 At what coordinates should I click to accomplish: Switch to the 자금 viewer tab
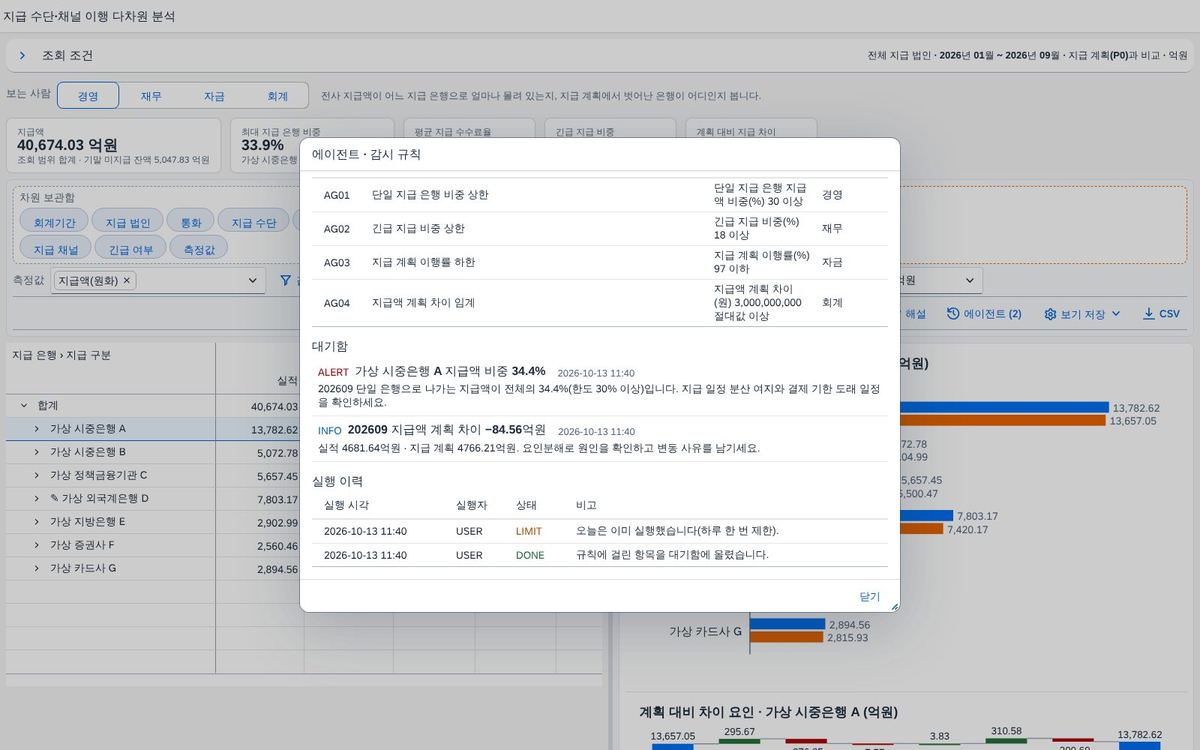(x=214, y=96)
